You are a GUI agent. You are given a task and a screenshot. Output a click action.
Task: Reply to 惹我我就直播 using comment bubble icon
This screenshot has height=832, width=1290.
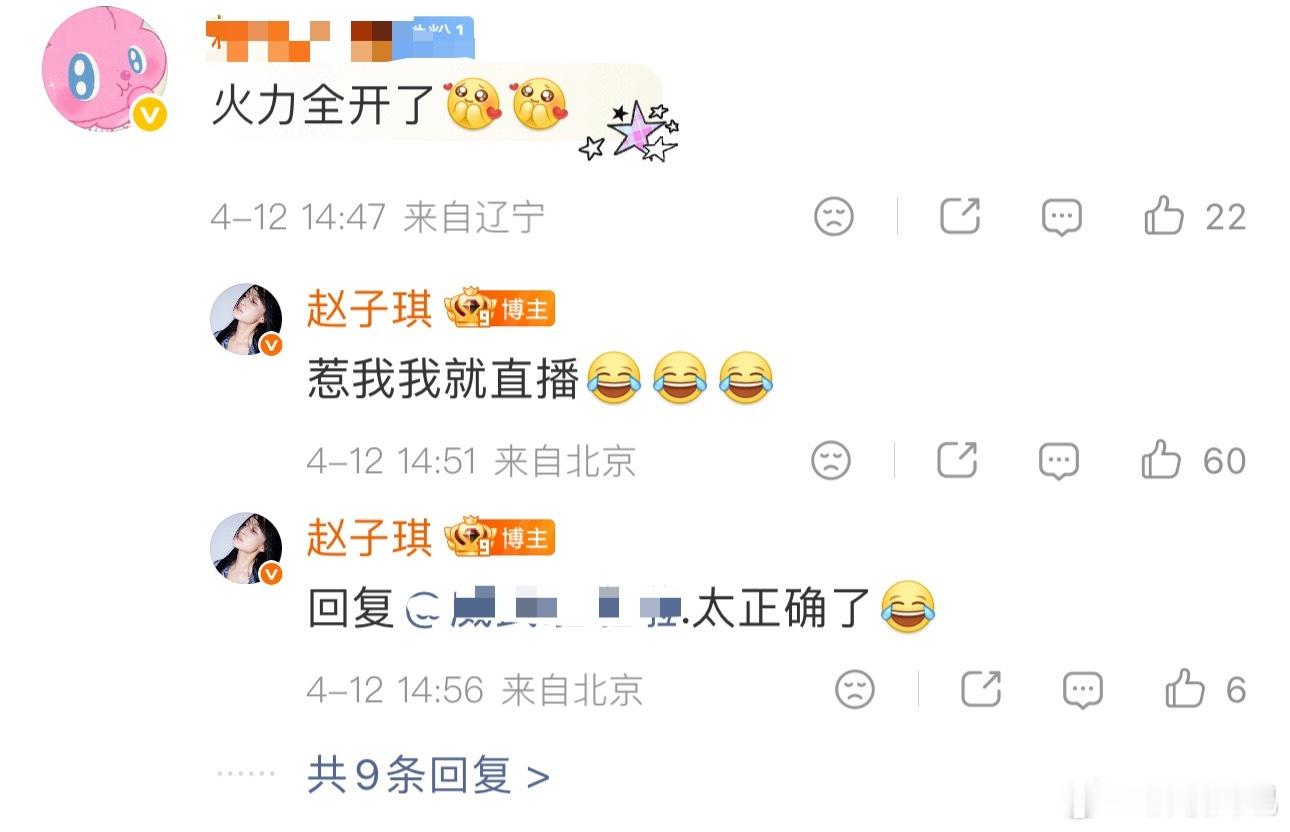(1058, 460)
